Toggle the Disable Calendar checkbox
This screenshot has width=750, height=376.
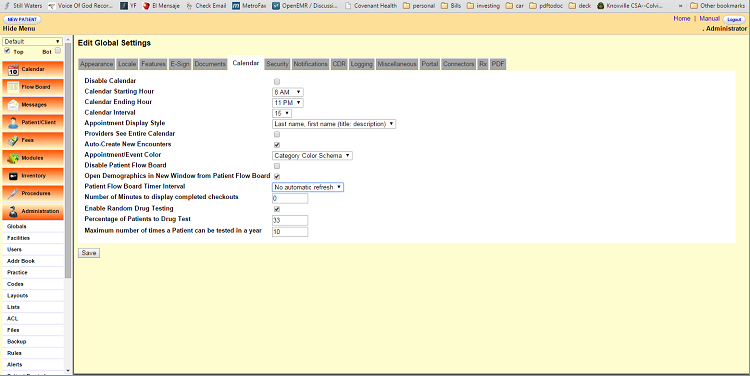[277, 82]
